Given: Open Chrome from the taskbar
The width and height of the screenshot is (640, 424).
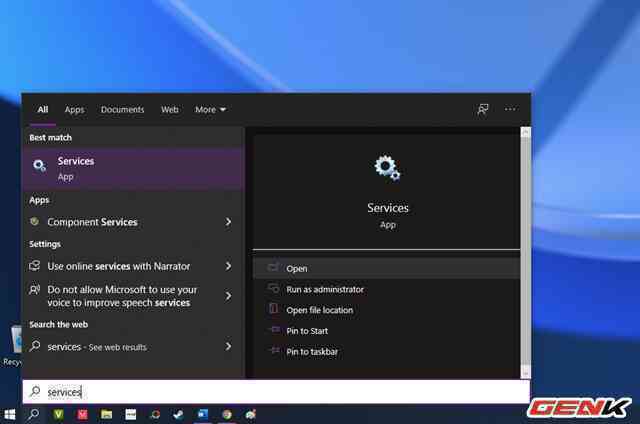Looking at the screenshot, I should point(227,415).
